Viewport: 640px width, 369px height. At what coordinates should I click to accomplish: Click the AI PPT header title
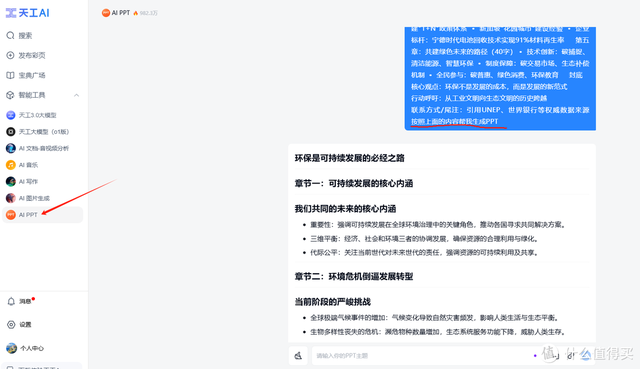[x=121, y=13]
